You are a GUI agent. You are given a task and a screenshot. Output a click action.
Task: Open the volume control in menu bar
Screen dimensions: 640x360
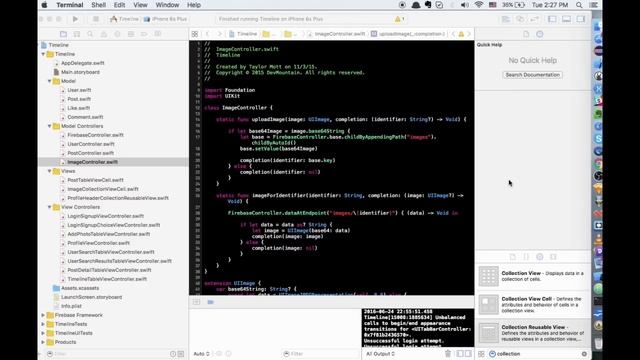[464, 5]
